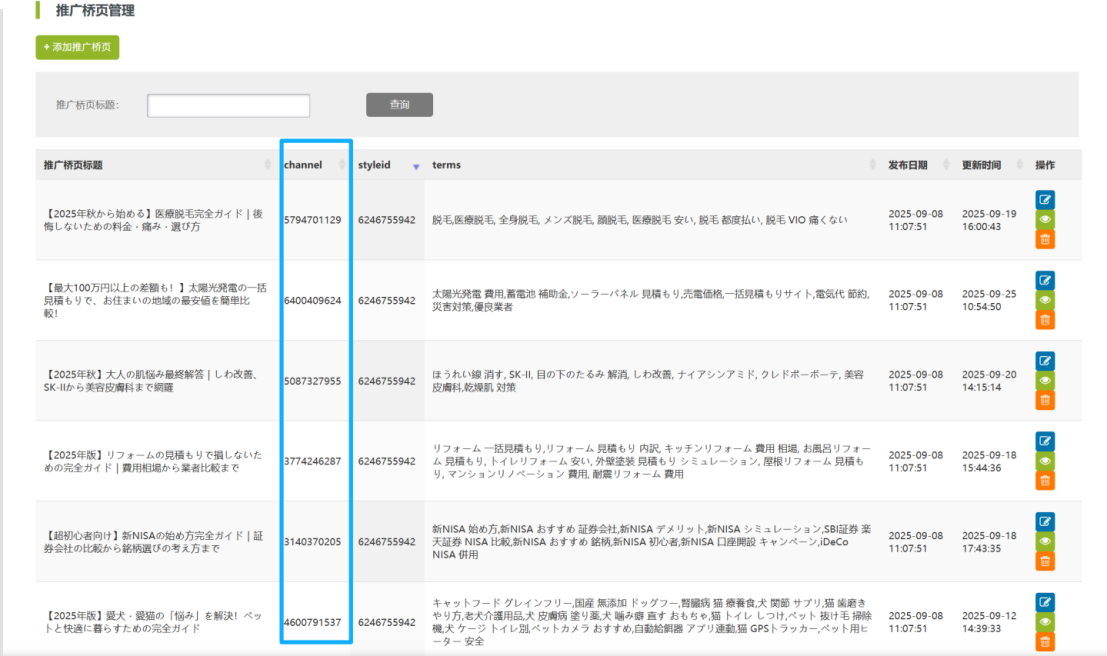Viewport: 1107px width, 656px height.
Task: View the リフォーム row via eye icon
Action: pyautogui.click(x=1045, y=461)
